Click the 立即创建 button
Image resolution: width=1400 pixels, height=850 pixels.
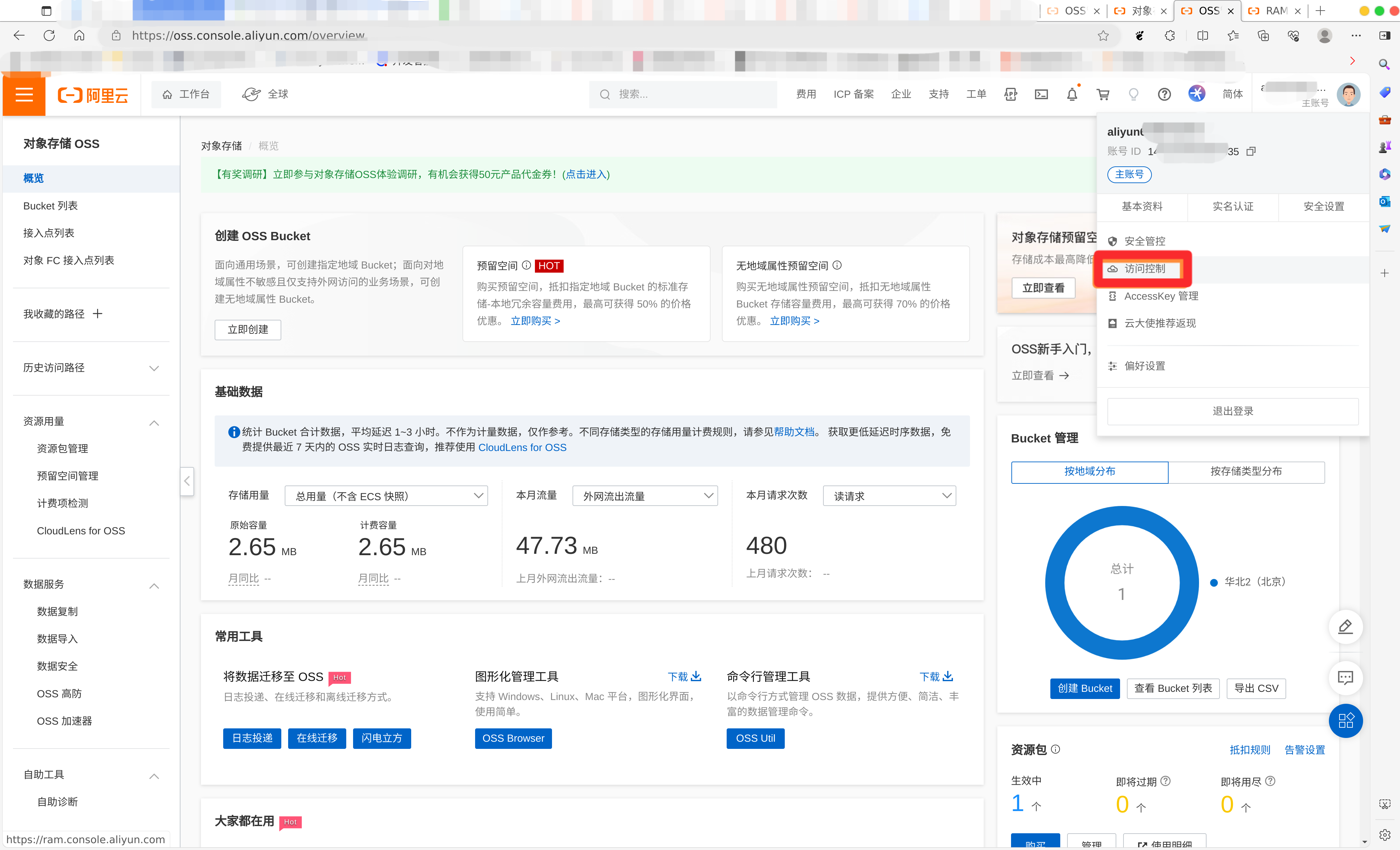click(248, 329)
